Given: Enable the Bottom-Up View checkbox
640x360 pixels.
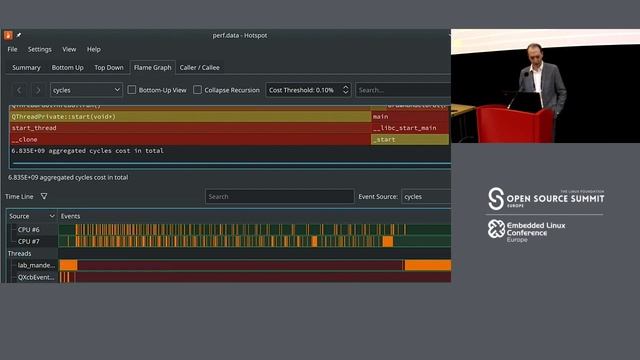Looking at the screenshot, I should [131, 90].
